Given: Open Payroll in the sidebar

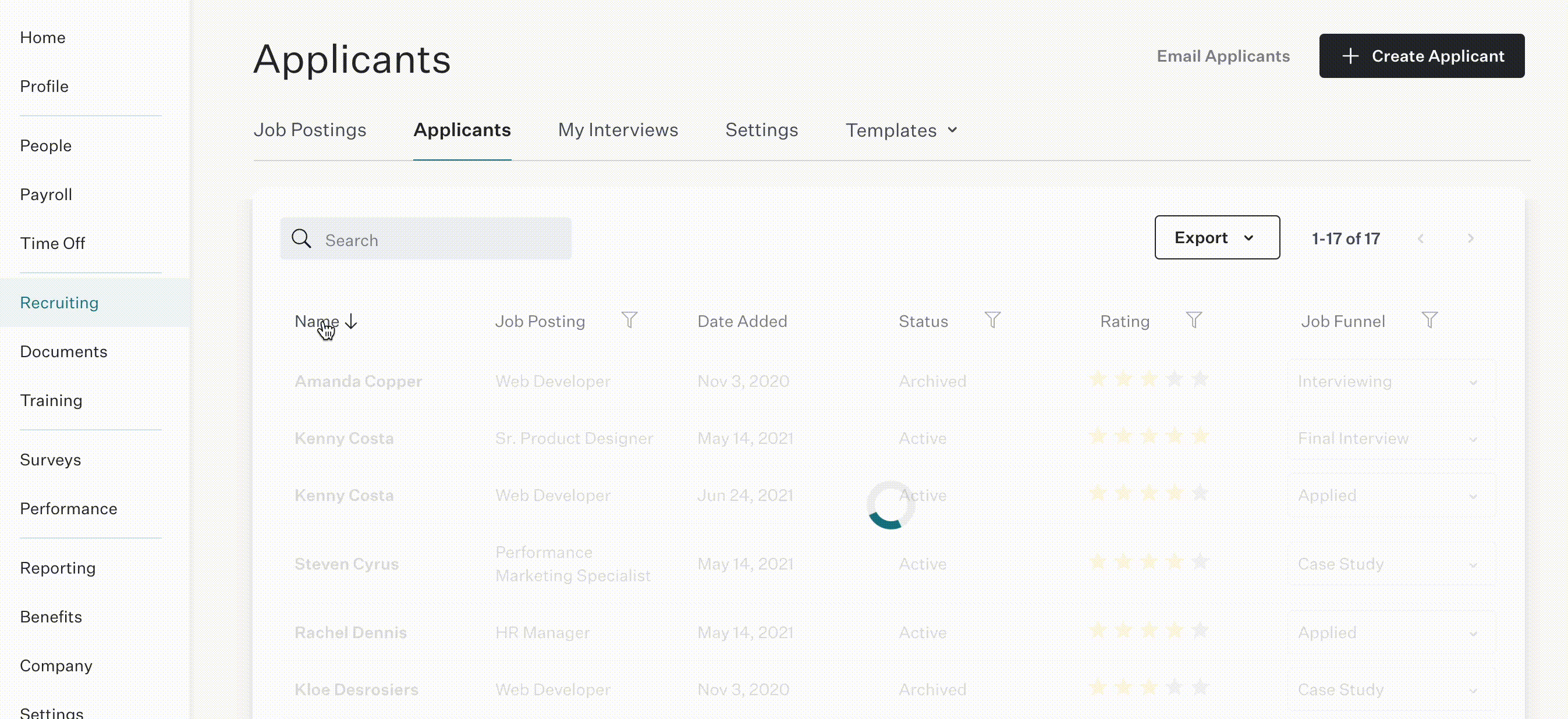Looking at the screenshot, I should point(45,195).
